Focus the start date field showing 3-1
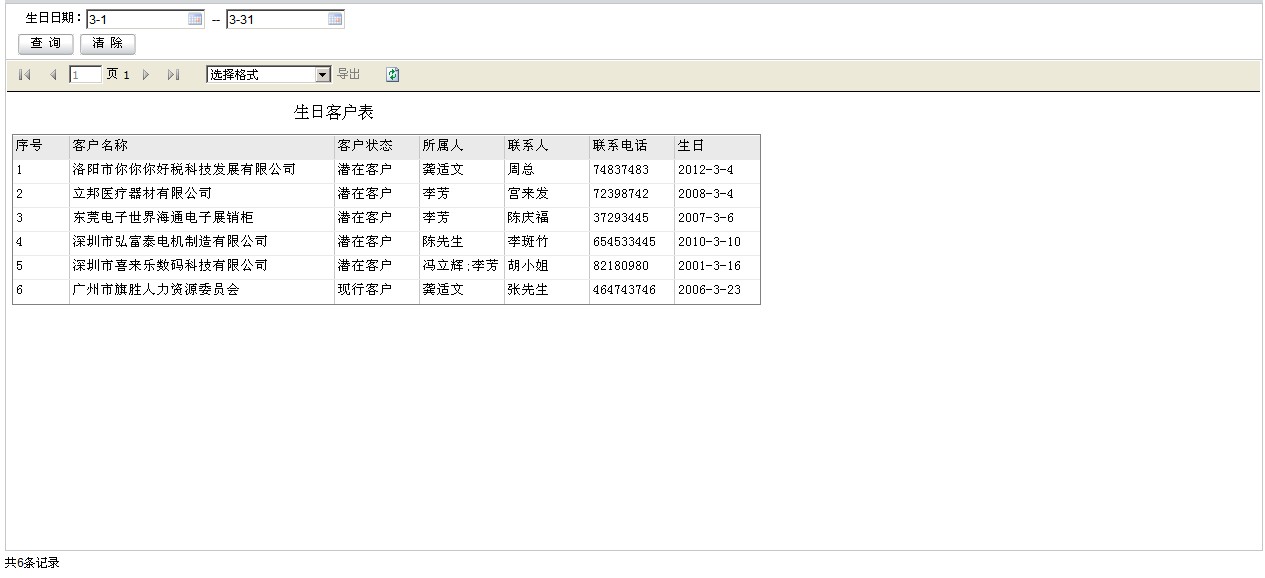1265x578 pixels. click(x=136, y=19)
